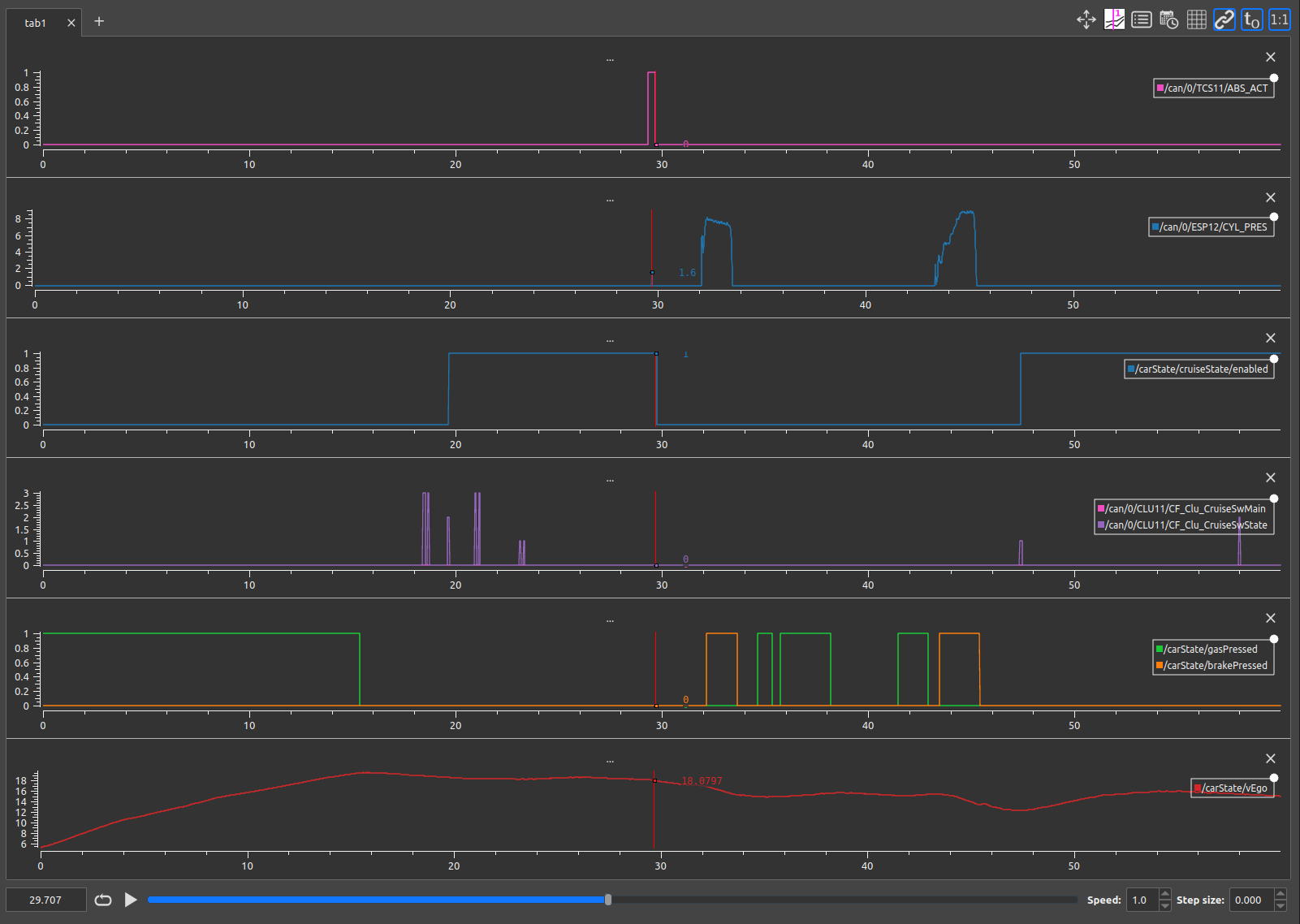This screenshot has width=1300, height=924.
Task: Click the 1:1 axis ratio icon
Action: pyautogui.click(x=1279, y=19)
